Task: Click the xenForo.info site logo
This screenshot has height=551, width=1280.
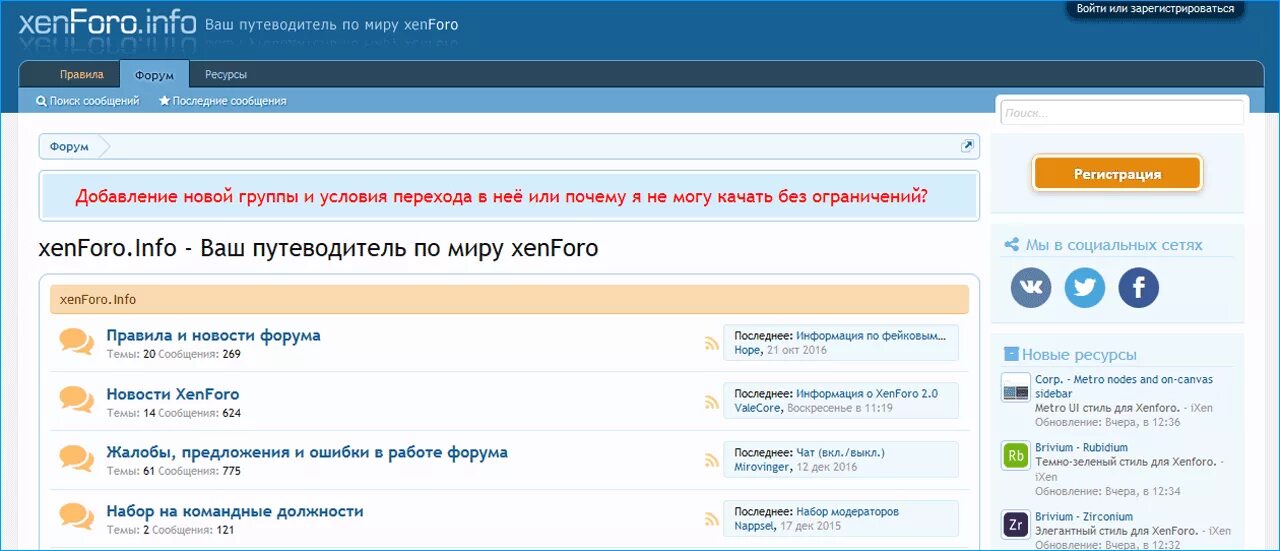Action: tap(107, 23)
